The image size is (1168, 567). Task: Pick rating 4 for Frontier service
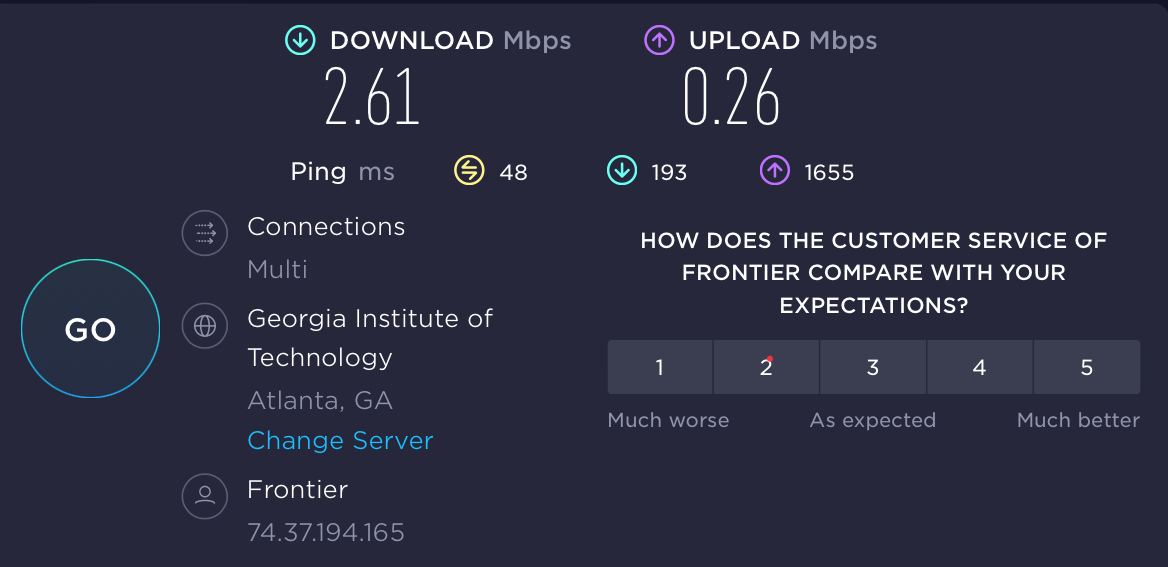pyautogui.click(x=980, y=367)
